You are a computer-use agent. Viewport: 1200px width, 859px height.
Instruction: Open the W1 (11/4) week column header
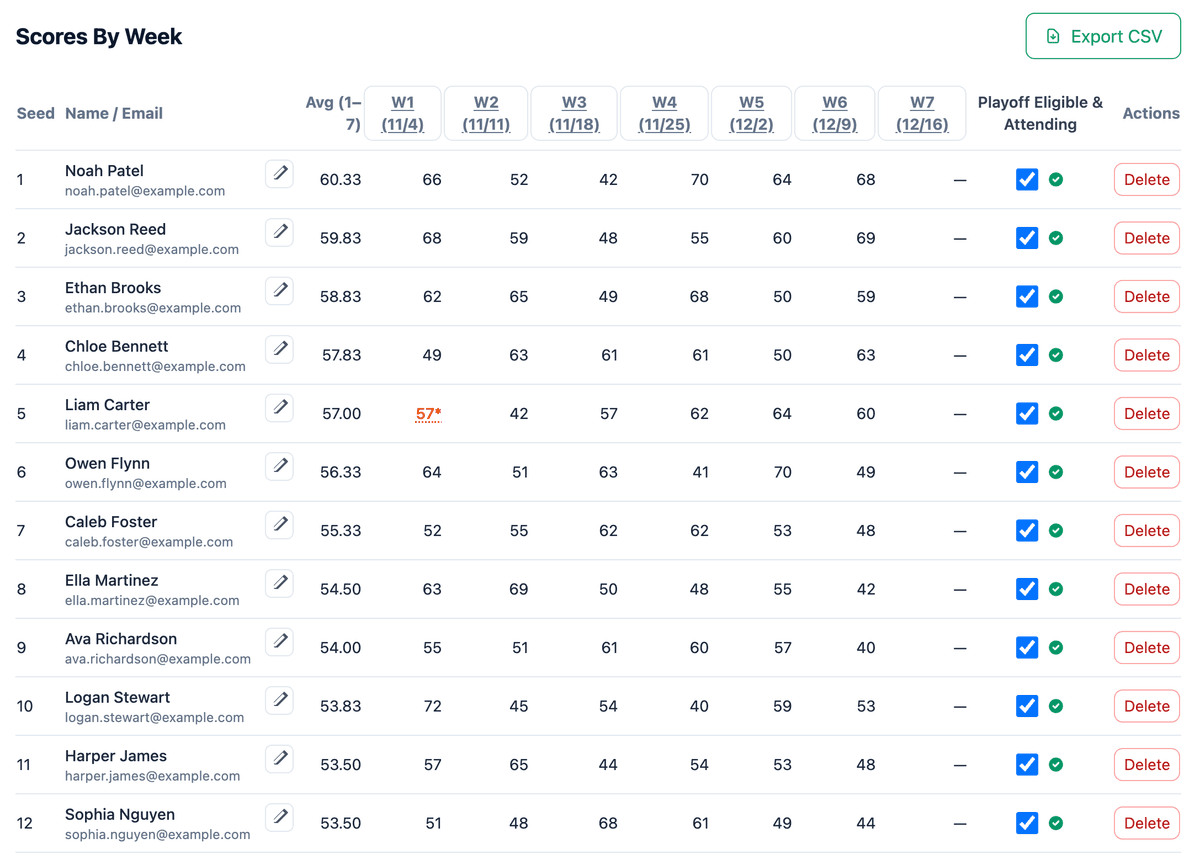(403, 113)
